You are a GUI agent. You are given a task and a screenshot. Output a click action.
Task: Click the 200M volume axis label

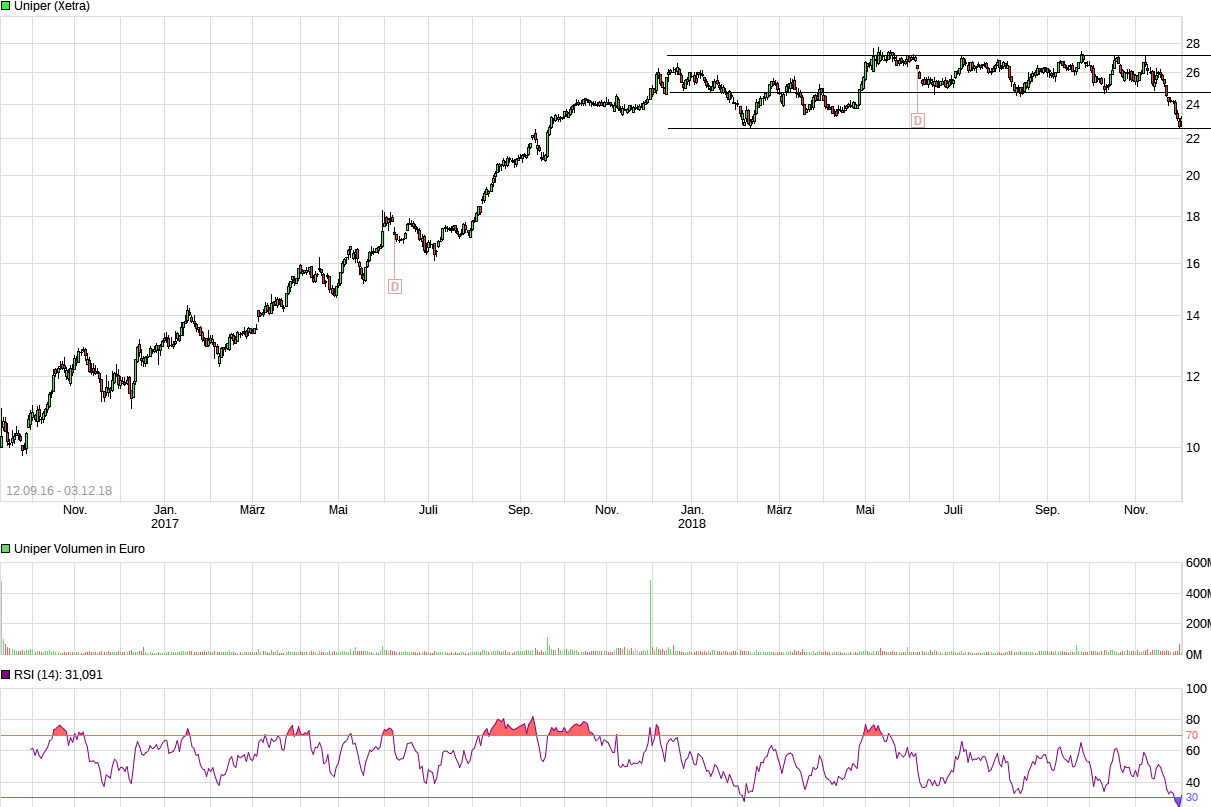tap(1197, 624)
